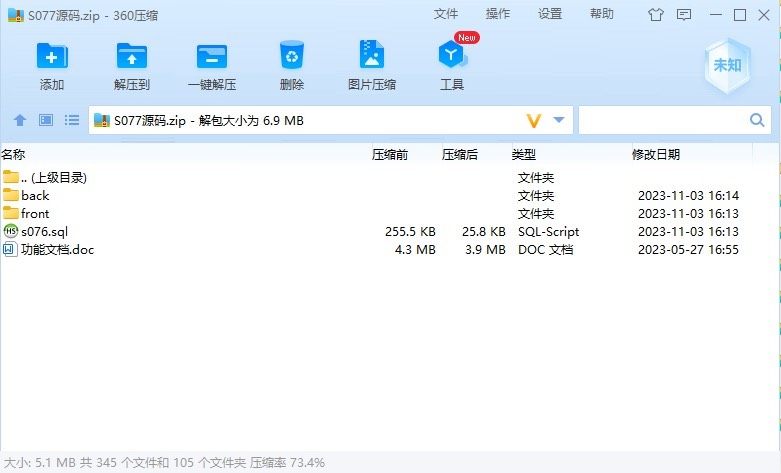Select the '功能文档.doc' file name
This screenshot has height=473, width=781.
click(x=57, y=249)
